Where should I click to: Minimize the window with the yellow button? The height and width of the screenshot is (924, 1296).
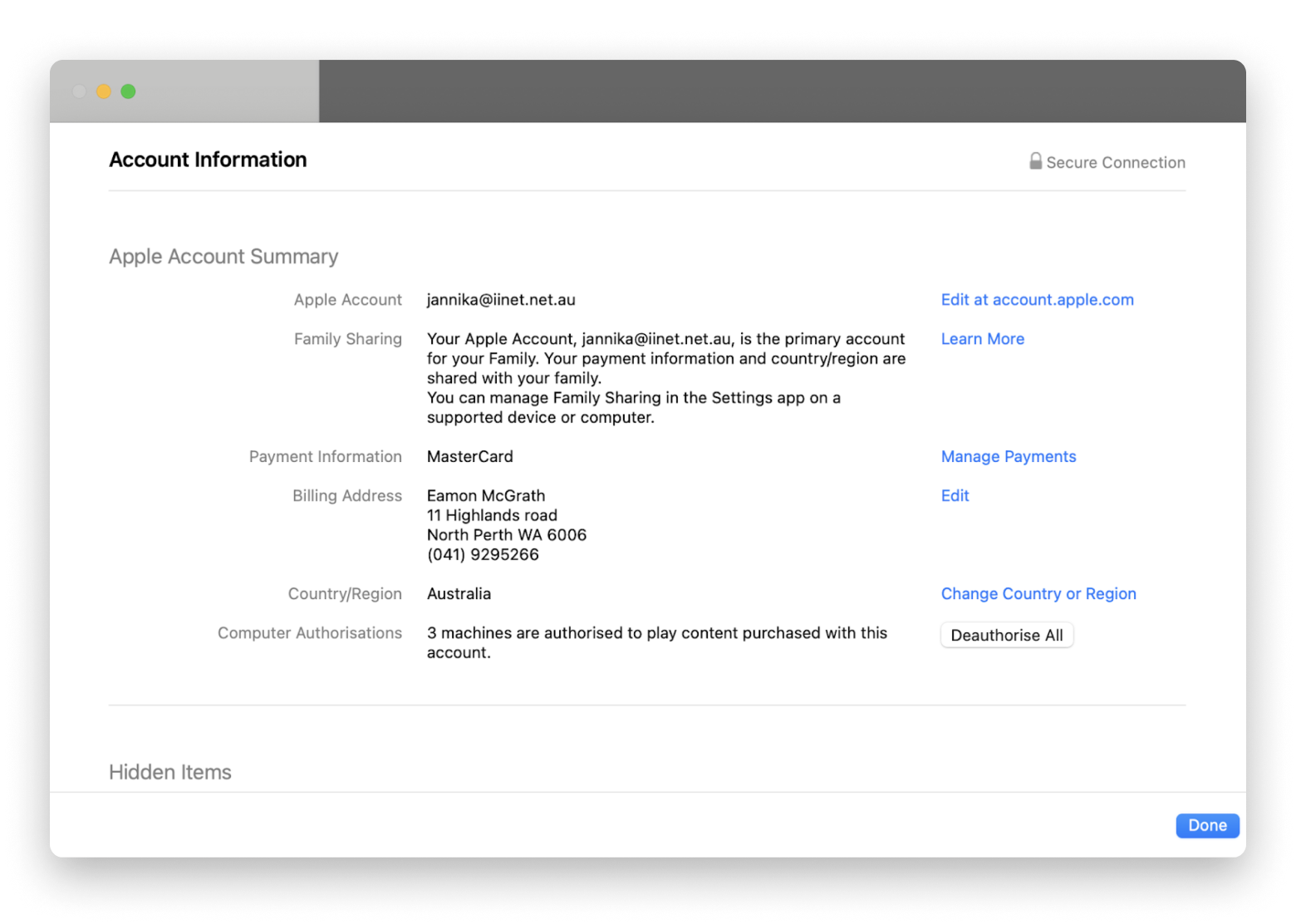[104, 91]
